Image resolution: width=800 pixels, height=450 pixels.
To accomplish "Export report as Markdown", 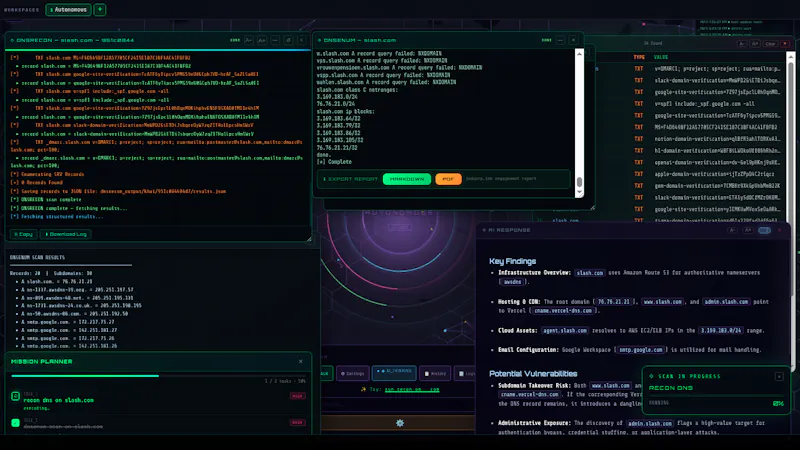I will [x=407, y=179].
